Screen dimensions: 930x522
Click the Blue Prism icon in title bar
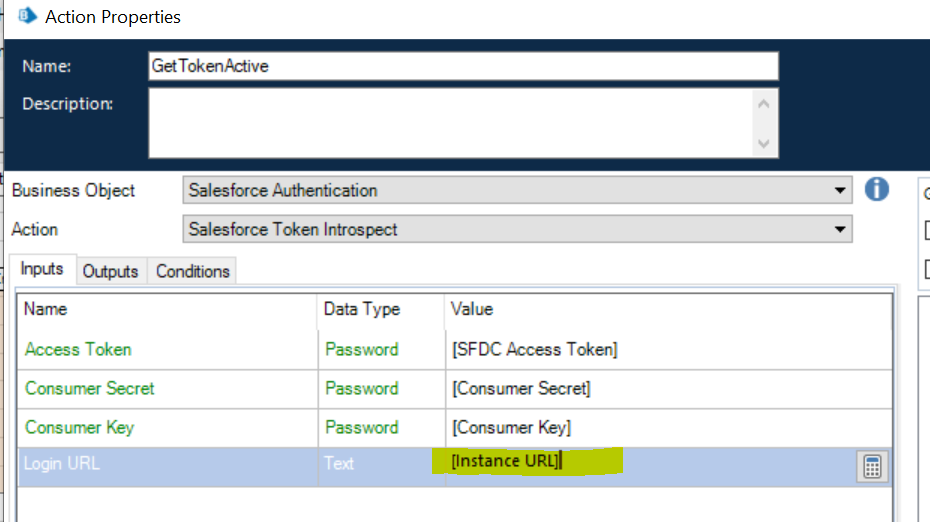[28, 17]
